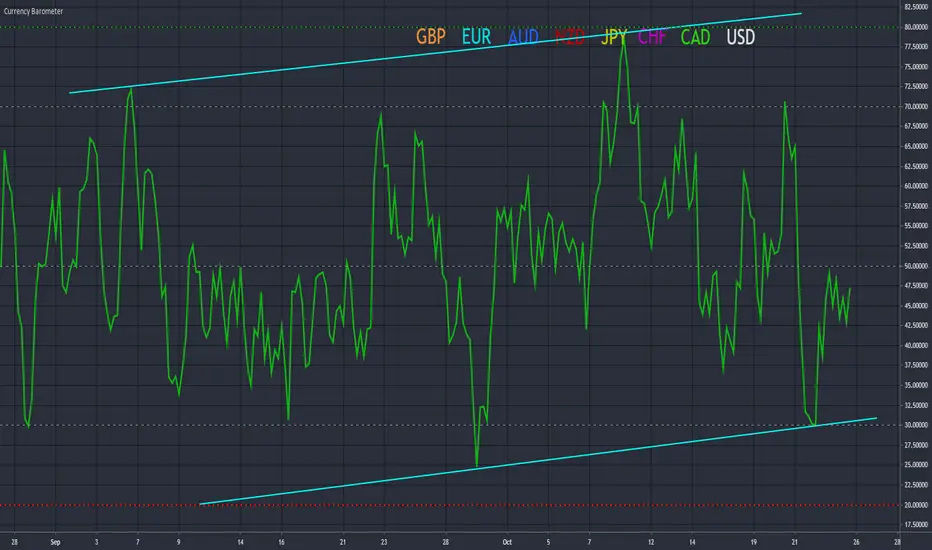Image resolution: width=932 pixels, height=550 pixels.
Task: Click the Sep label on time axis
Action: [x=55, y=542]
